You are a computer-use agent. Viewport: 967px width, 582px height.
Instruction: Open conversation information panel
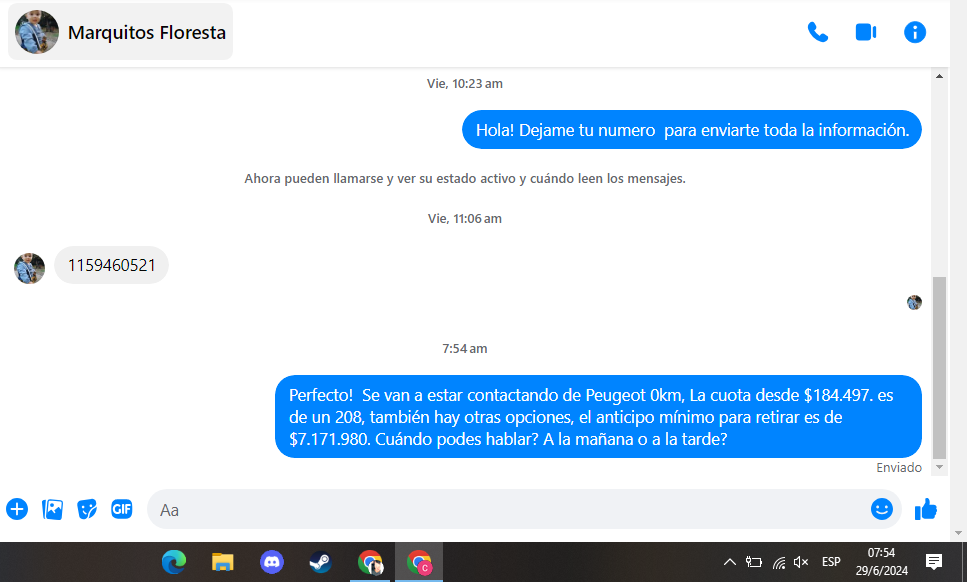tap(915, 32)
